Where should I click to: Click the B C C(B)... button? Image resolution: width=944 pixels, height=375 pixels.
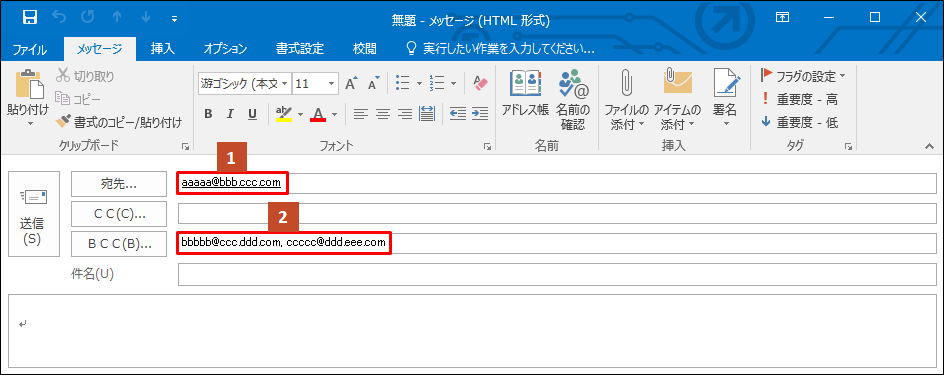(x=119, y=243)
